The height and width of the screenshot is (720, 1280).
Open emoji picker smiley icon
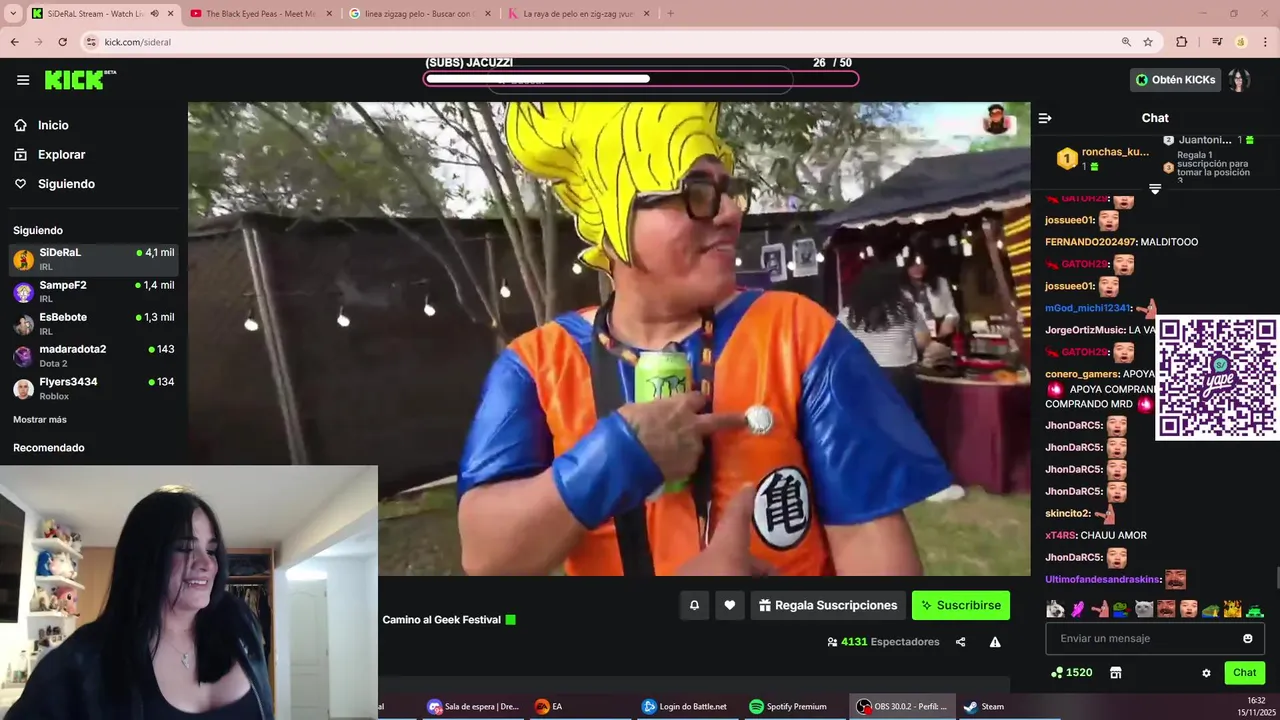pos(1248,638)
